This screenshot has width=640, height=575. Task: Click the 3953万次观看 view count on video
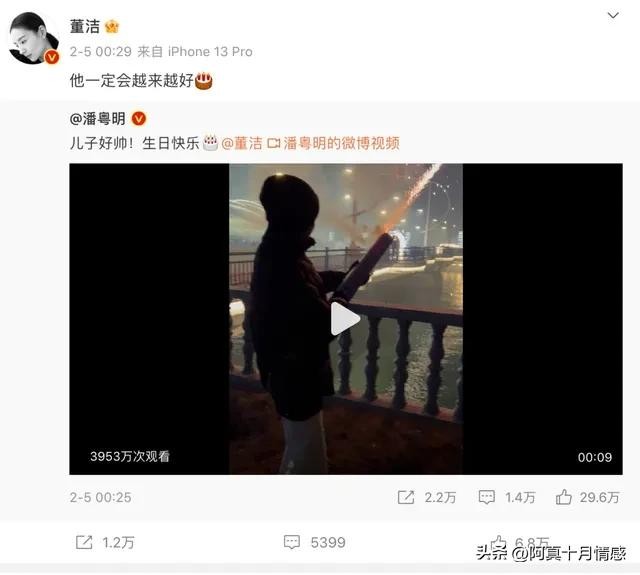(x=130, y=456)
